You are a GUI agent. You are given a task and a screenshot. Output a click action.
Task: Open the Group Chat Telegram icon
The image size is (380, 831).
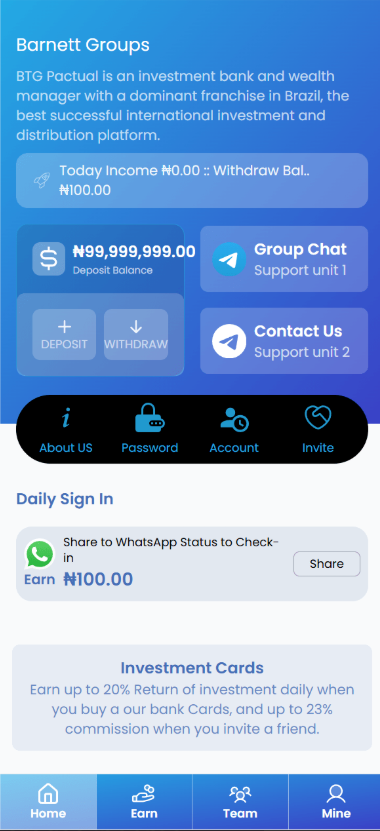point(229,259)
